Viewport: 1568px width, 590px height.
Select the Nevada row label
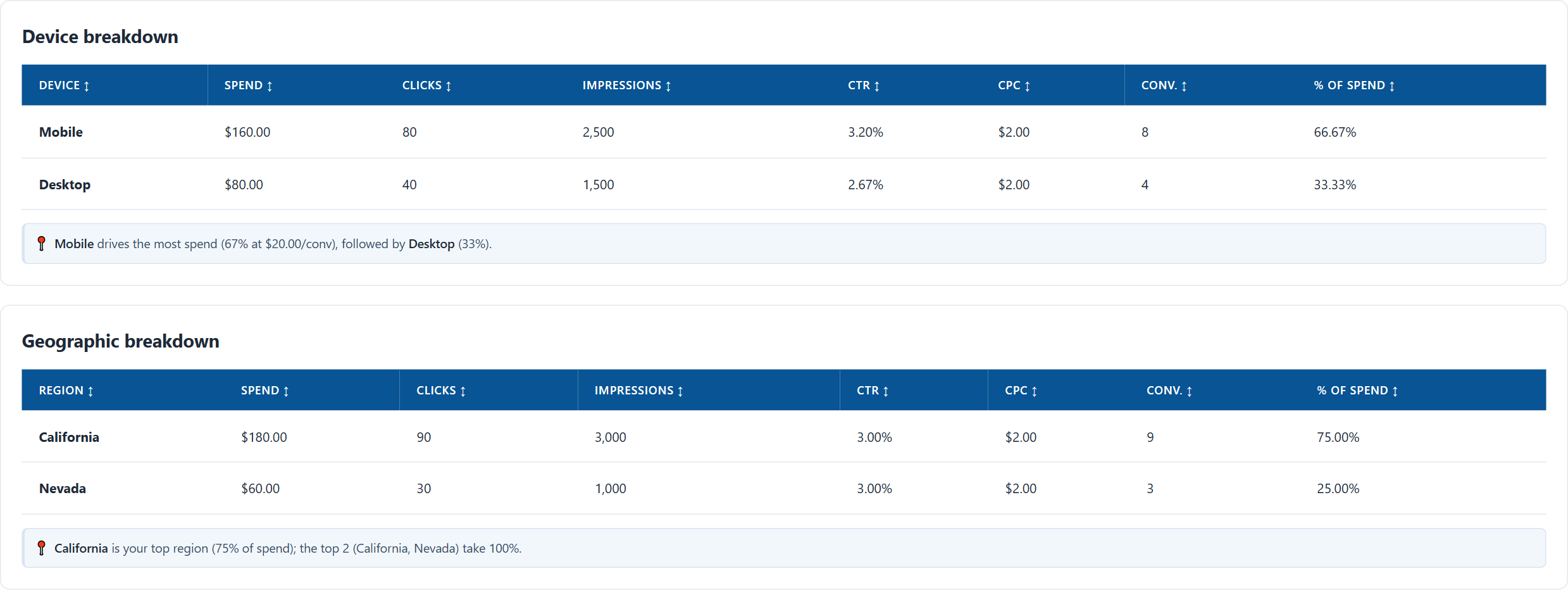click(63, 489)
